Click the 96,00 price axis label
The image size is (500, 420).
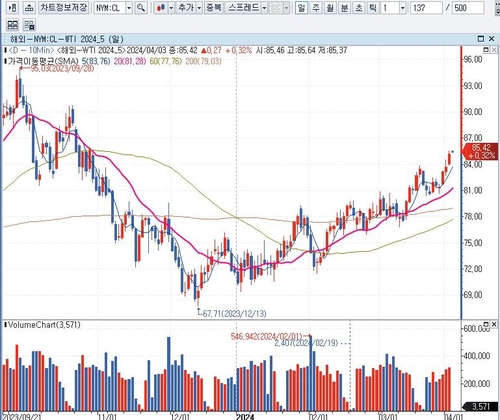(473, 59)
